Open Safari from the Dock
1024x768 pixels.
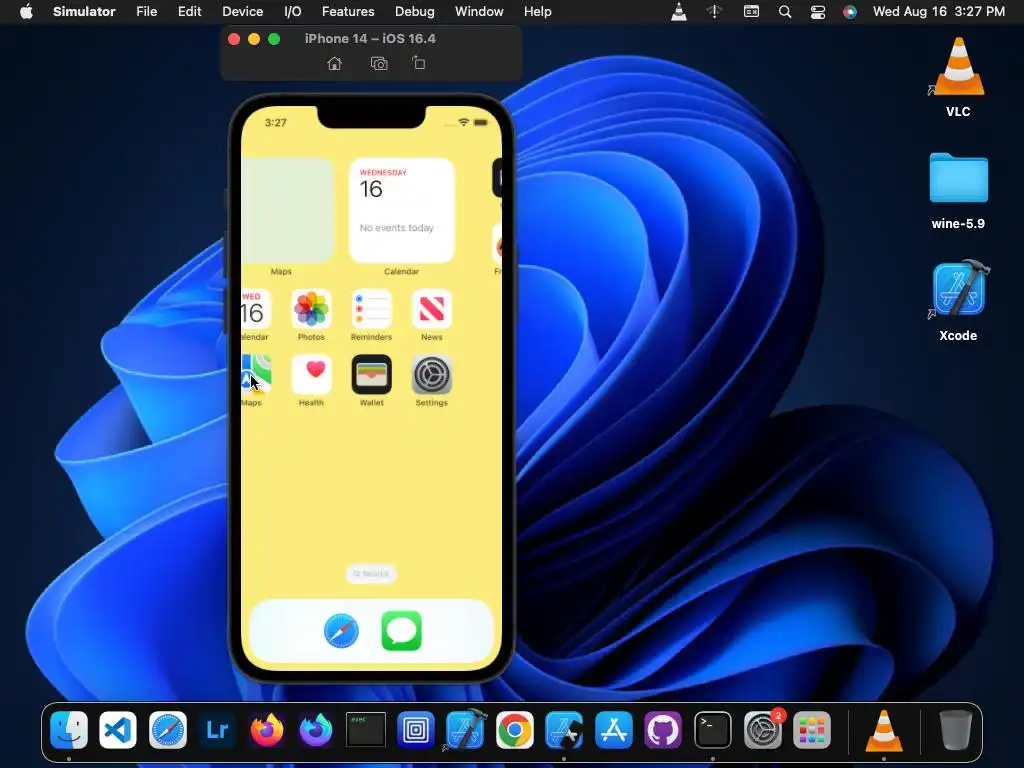(x=168, y=729)
